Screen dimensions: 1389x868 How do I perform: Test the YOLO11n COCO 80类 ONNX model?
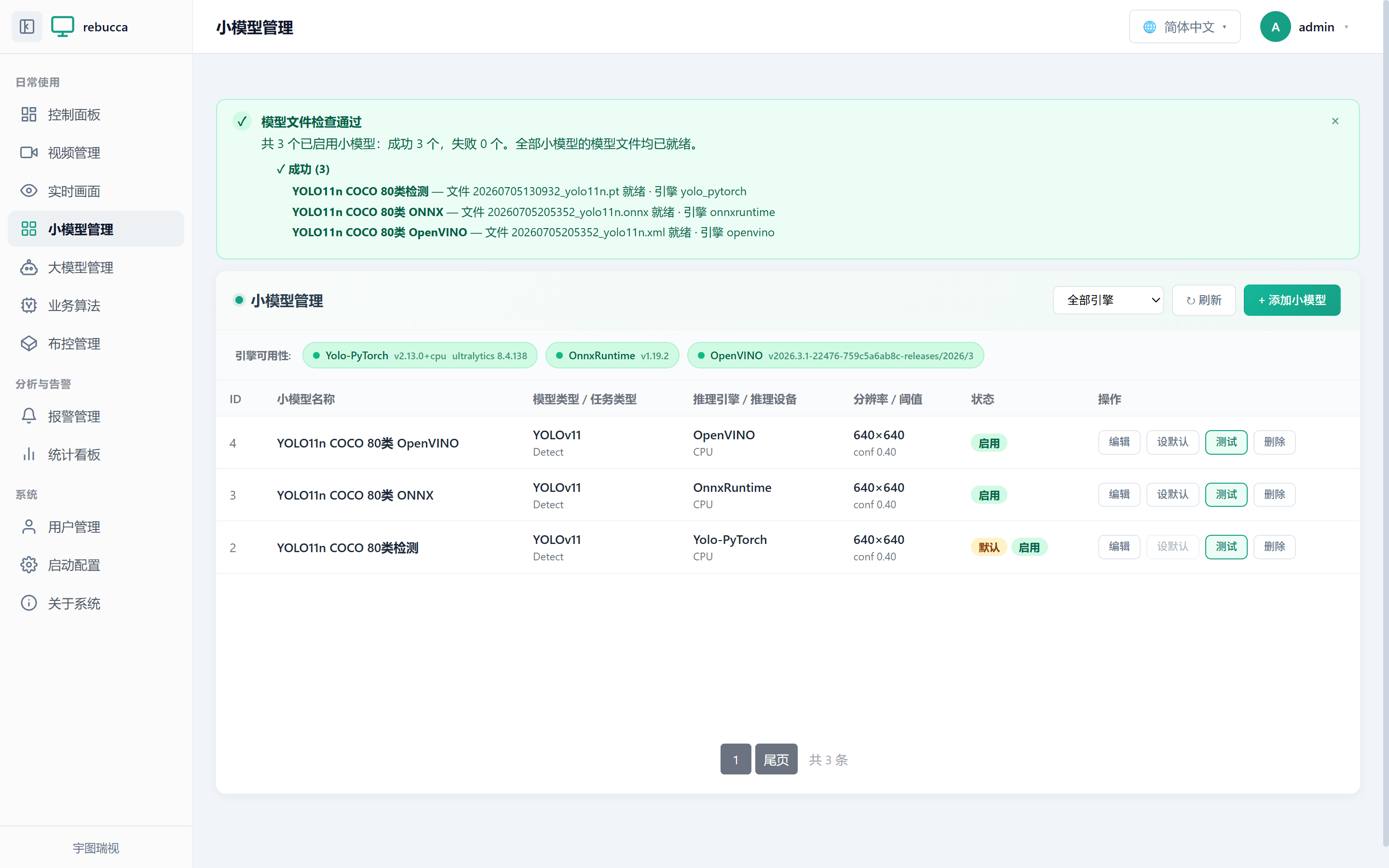(1226, 494)
